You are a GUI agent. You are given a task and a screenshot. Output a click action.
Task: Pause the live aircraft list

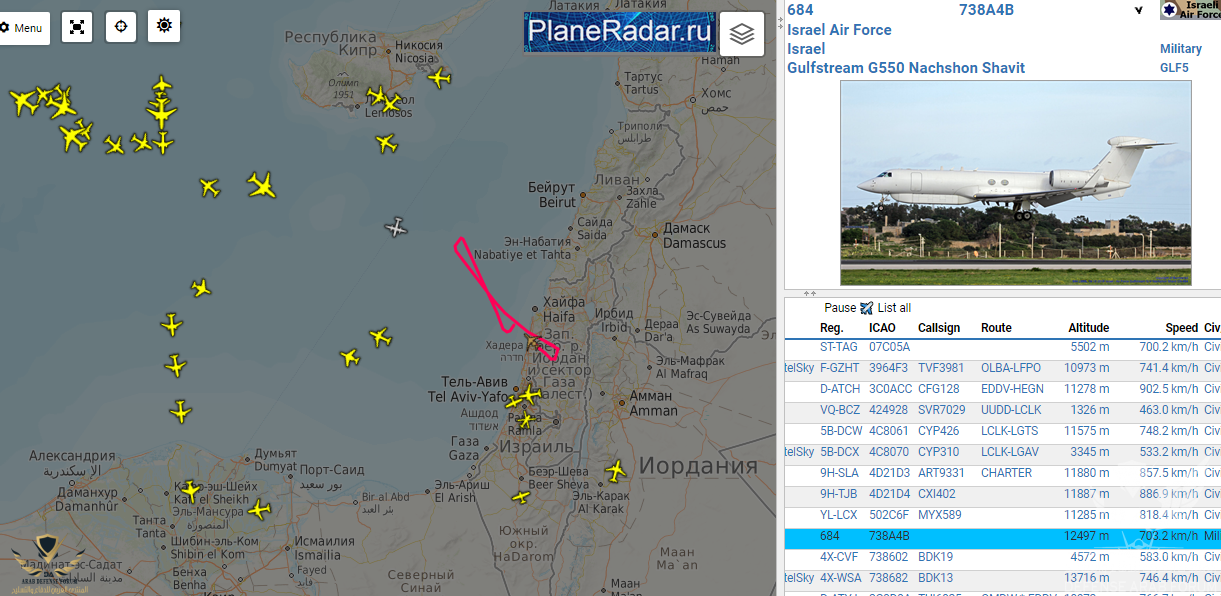pyautogui.click(x=841, y=308)
